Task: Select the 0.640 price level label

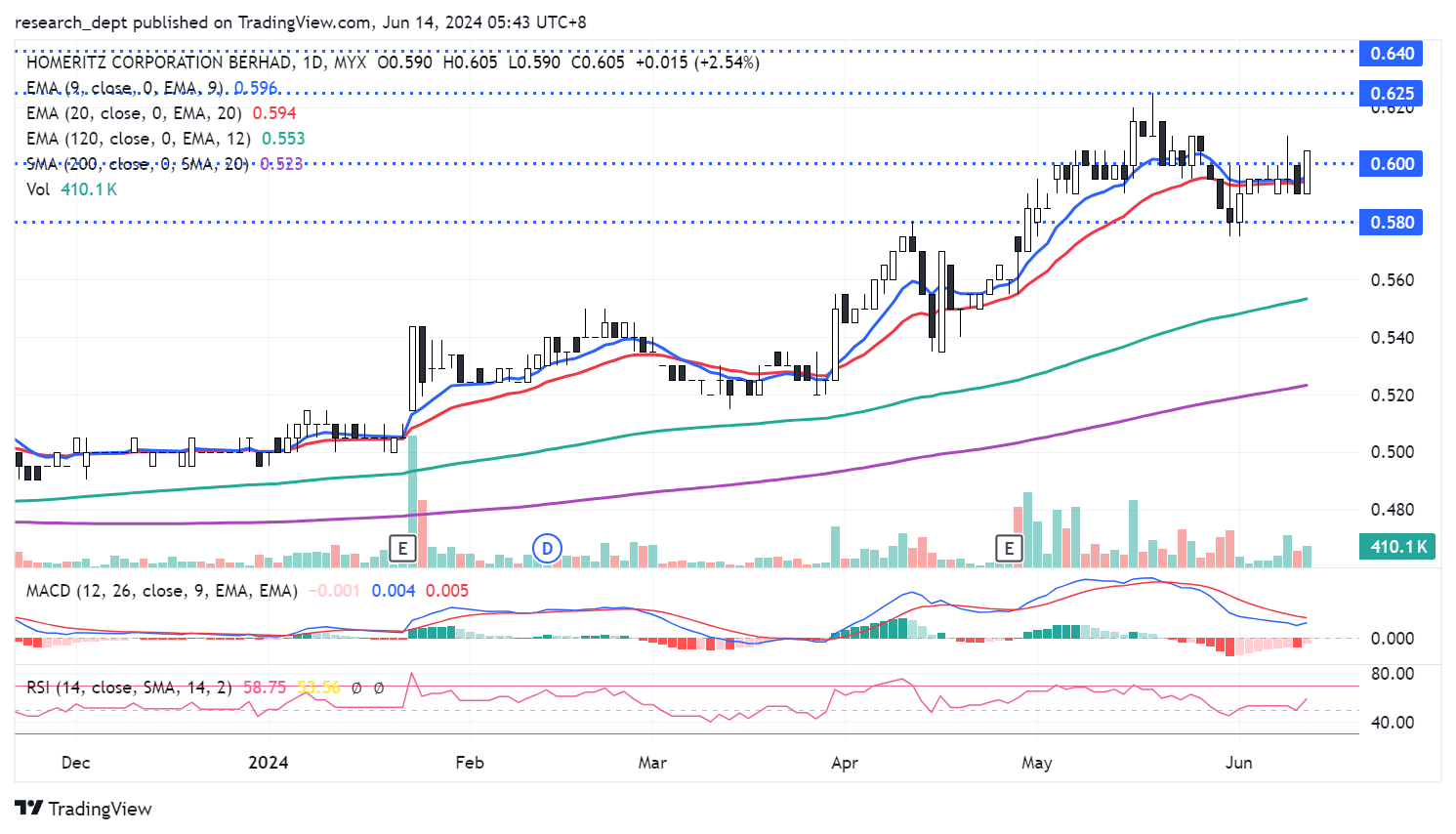Action: point(1392,54)
